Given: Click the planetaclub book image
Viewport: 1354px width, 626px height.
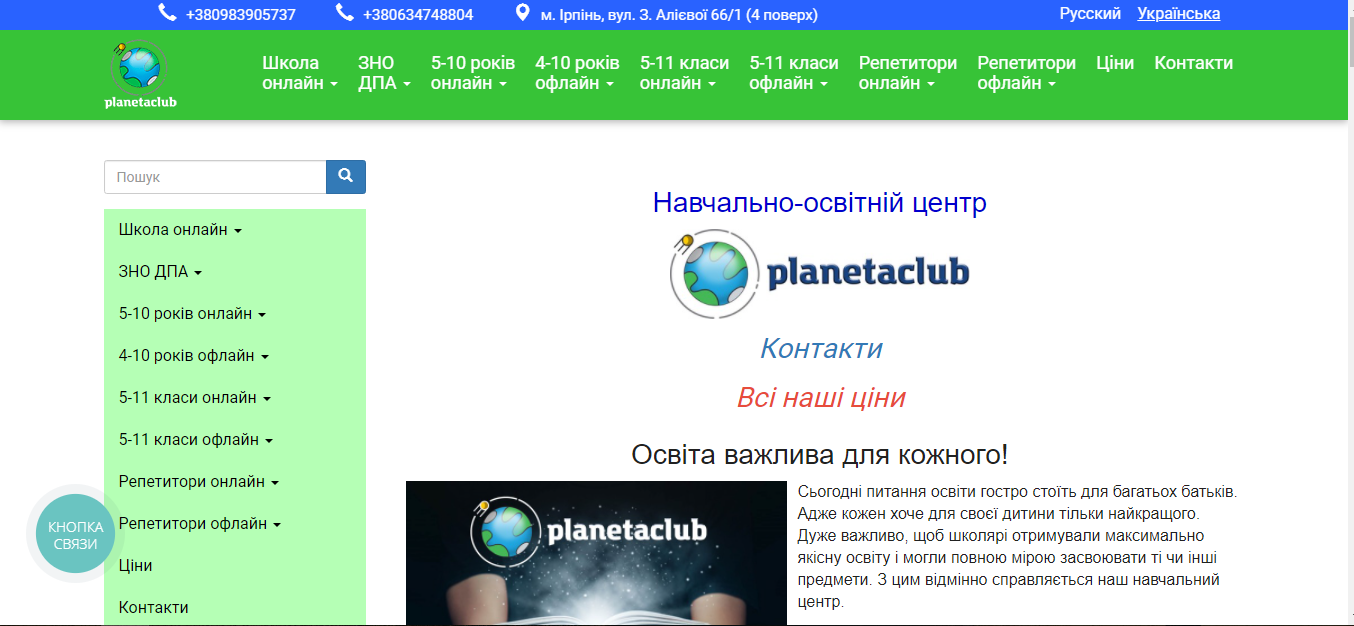Looking at the screenshot, I should (x=596, y=553).
